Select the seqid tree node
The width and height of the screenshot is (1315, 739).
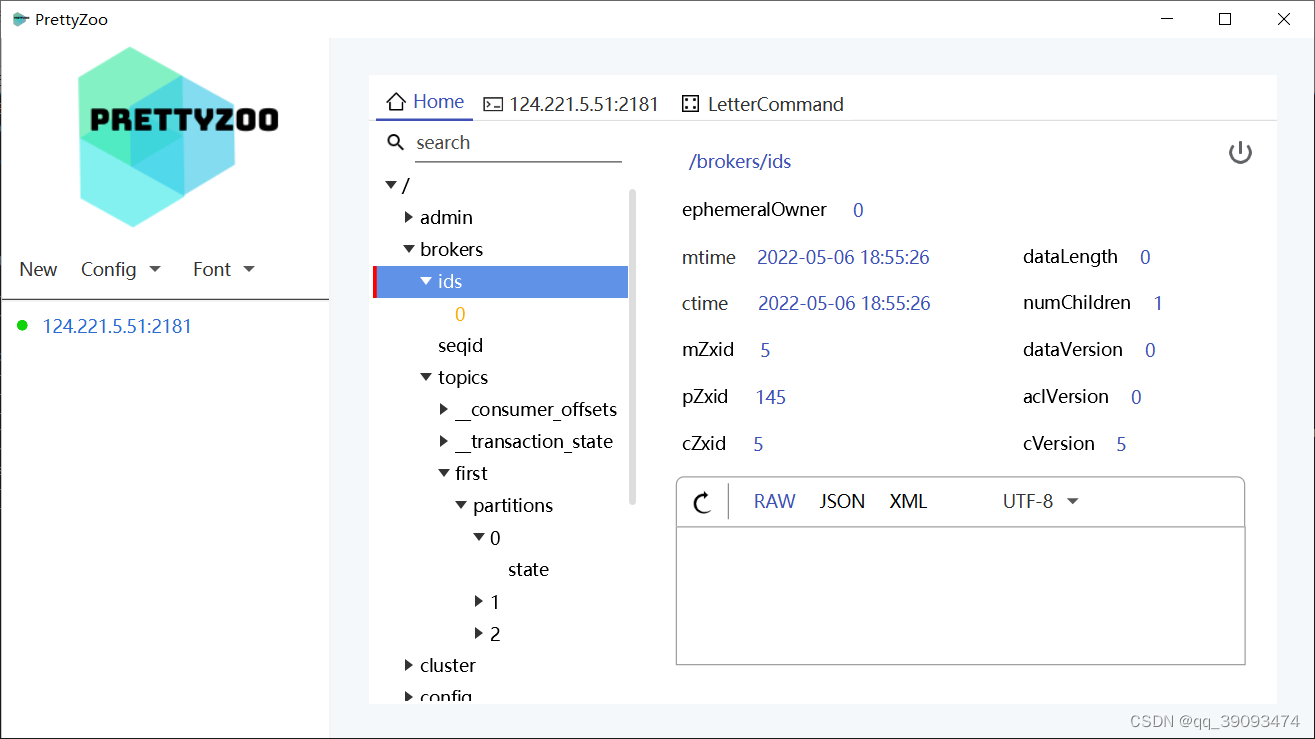pyautogui.click(x=460, y=345)
